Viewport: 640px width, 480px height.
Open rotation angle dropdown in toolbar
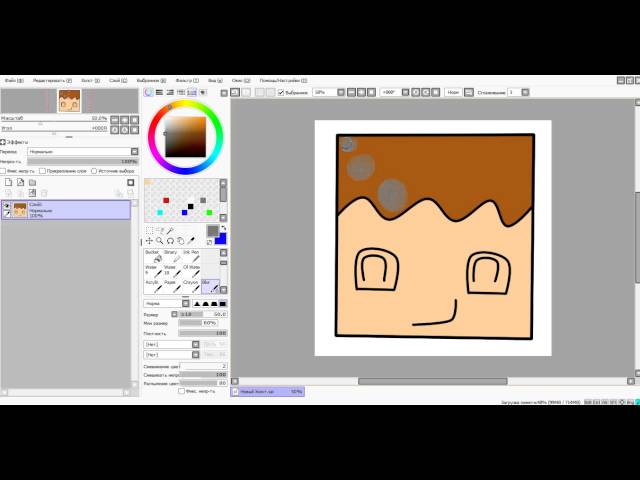(405, 93)
